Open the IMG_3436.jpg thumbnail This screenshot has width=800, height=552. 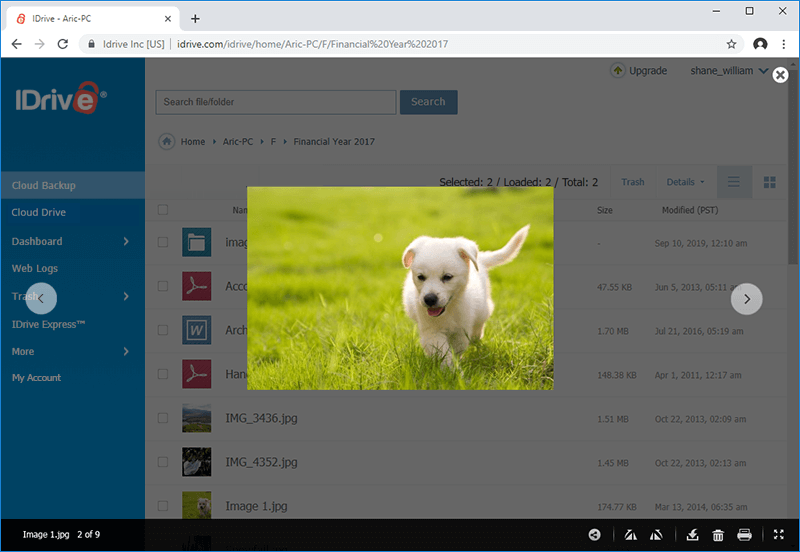196,418
